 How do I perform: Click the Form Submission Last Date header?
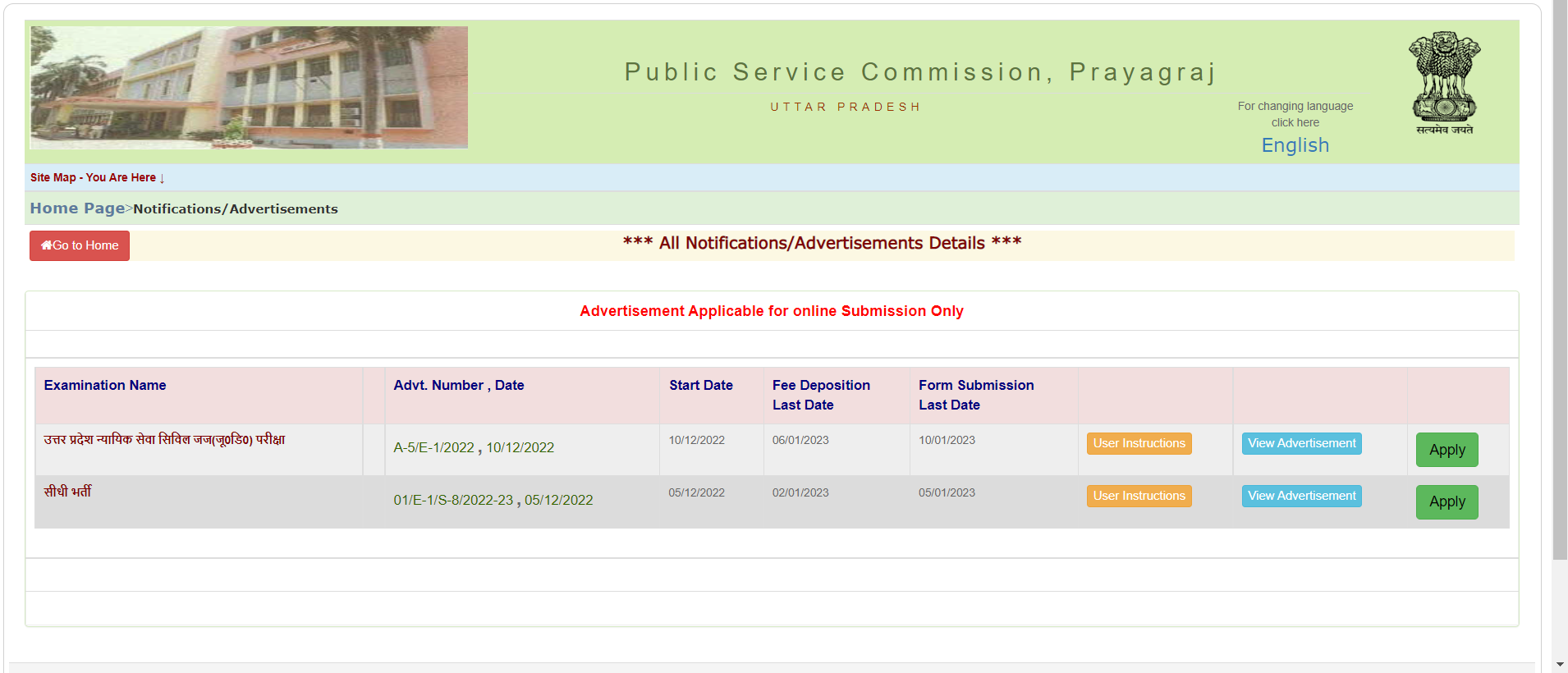point(975,395)
